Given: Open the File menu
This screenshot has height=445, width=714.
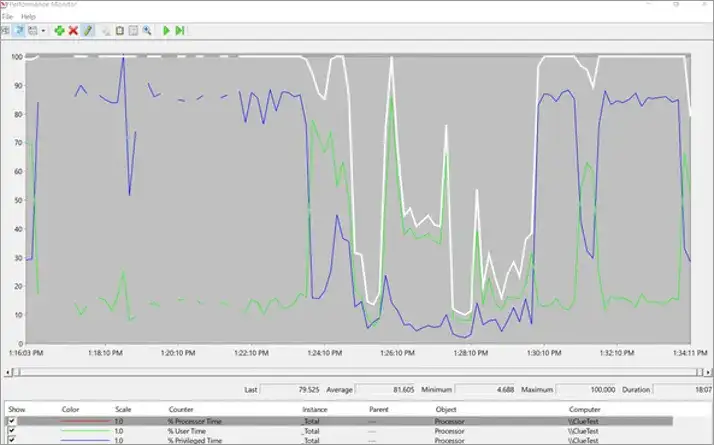Looking at the screenshot, I should (x=7, y=17).
